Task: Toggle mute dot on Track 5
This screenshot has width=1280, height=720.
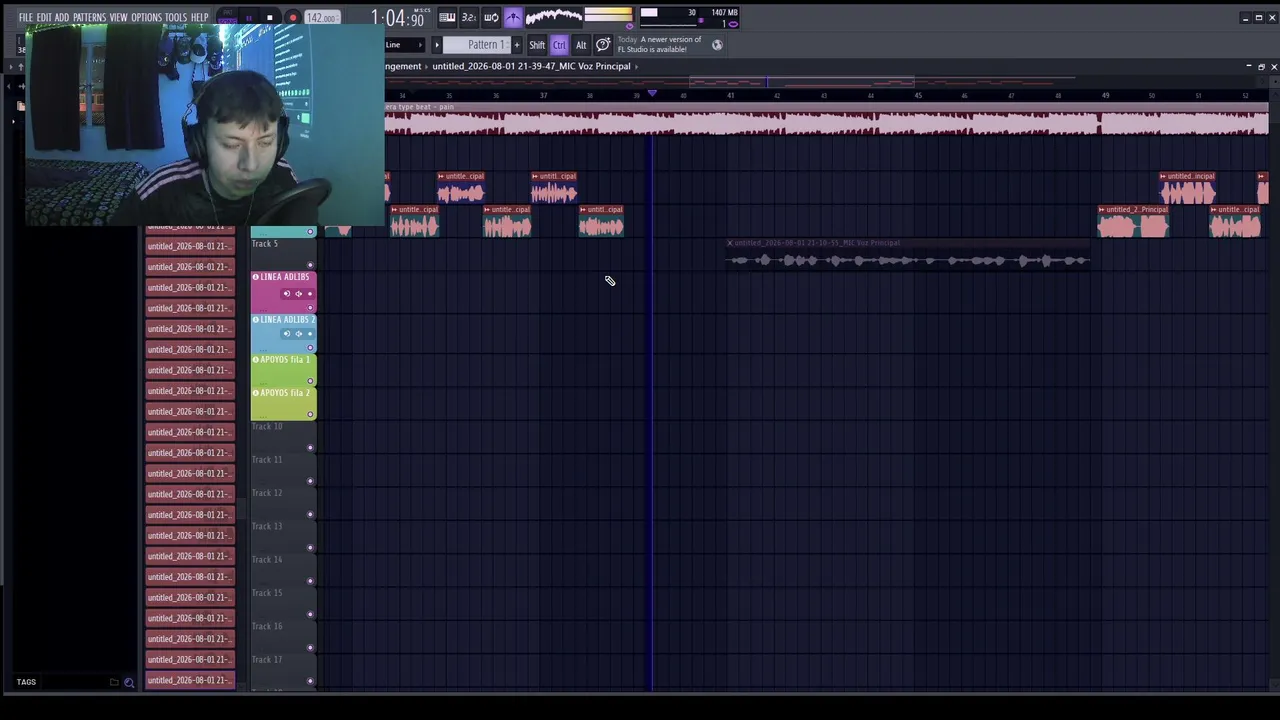Action: coord(310,265)
